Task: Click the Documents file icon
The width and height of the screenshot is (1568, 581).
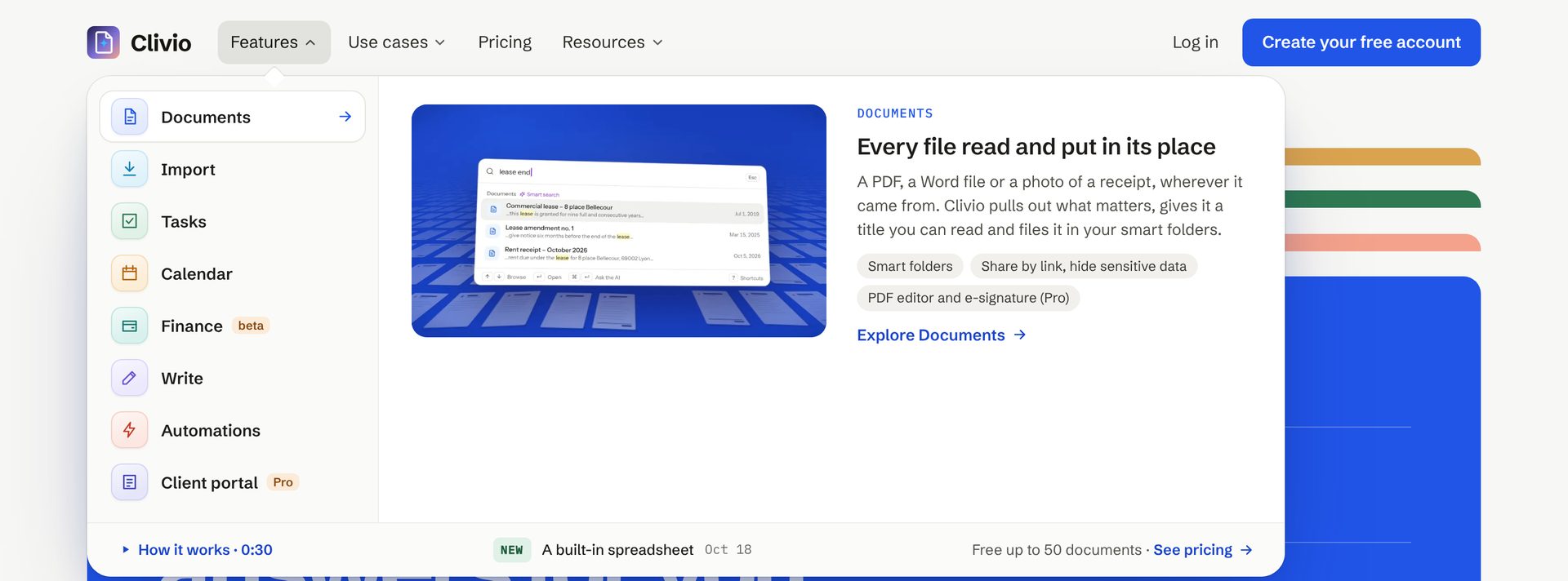Action: click(x=130, y=117)
